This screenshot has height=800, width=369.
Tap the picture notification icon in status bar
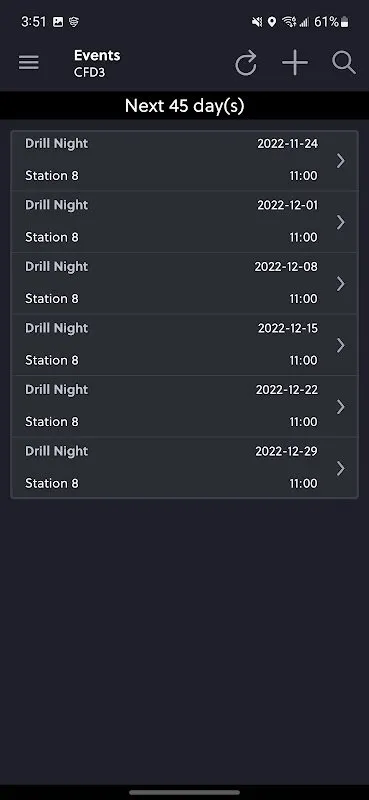[58, 22]
